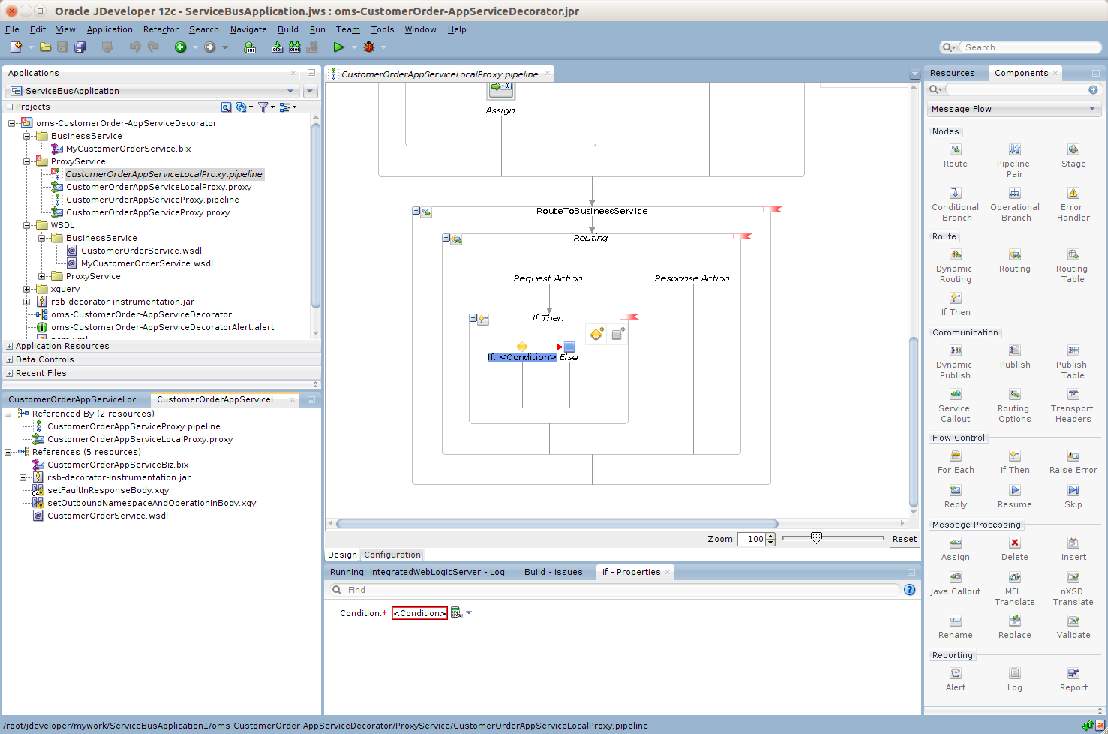Viewport: 1108px width, 734px height.
Task: Collapse the If Then node in diagram
Action: click(473, 319)
